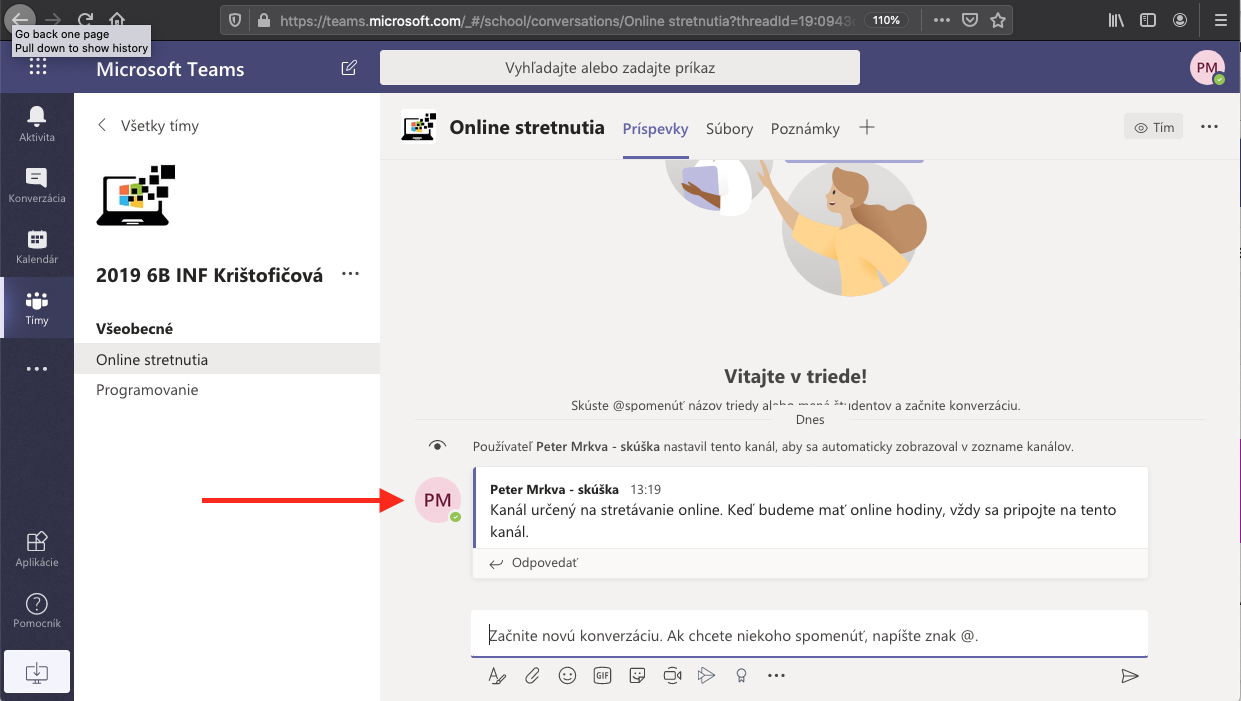
Task: Expand more apps in left sidebar
Action: point(37,369)
